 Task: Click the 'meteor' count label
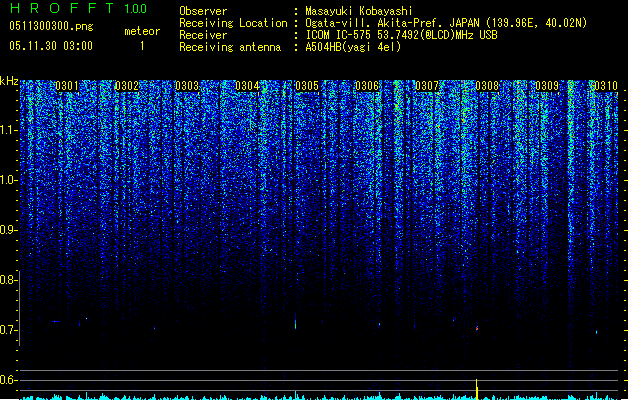[142, 31]
